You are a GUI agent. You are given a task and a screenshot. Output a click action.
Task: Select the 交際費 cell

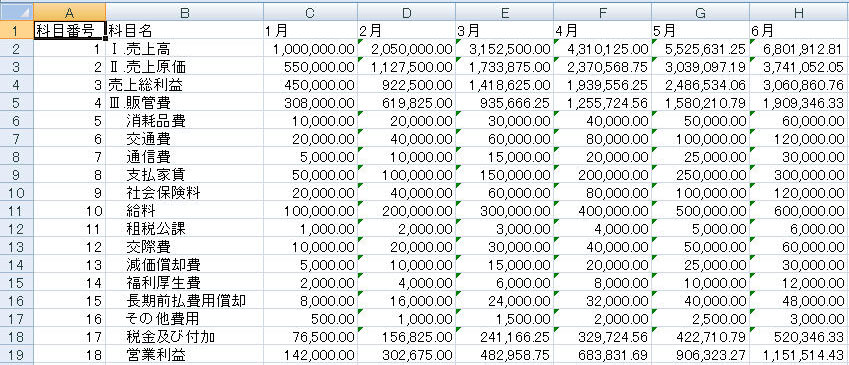[x=185, y=247]
